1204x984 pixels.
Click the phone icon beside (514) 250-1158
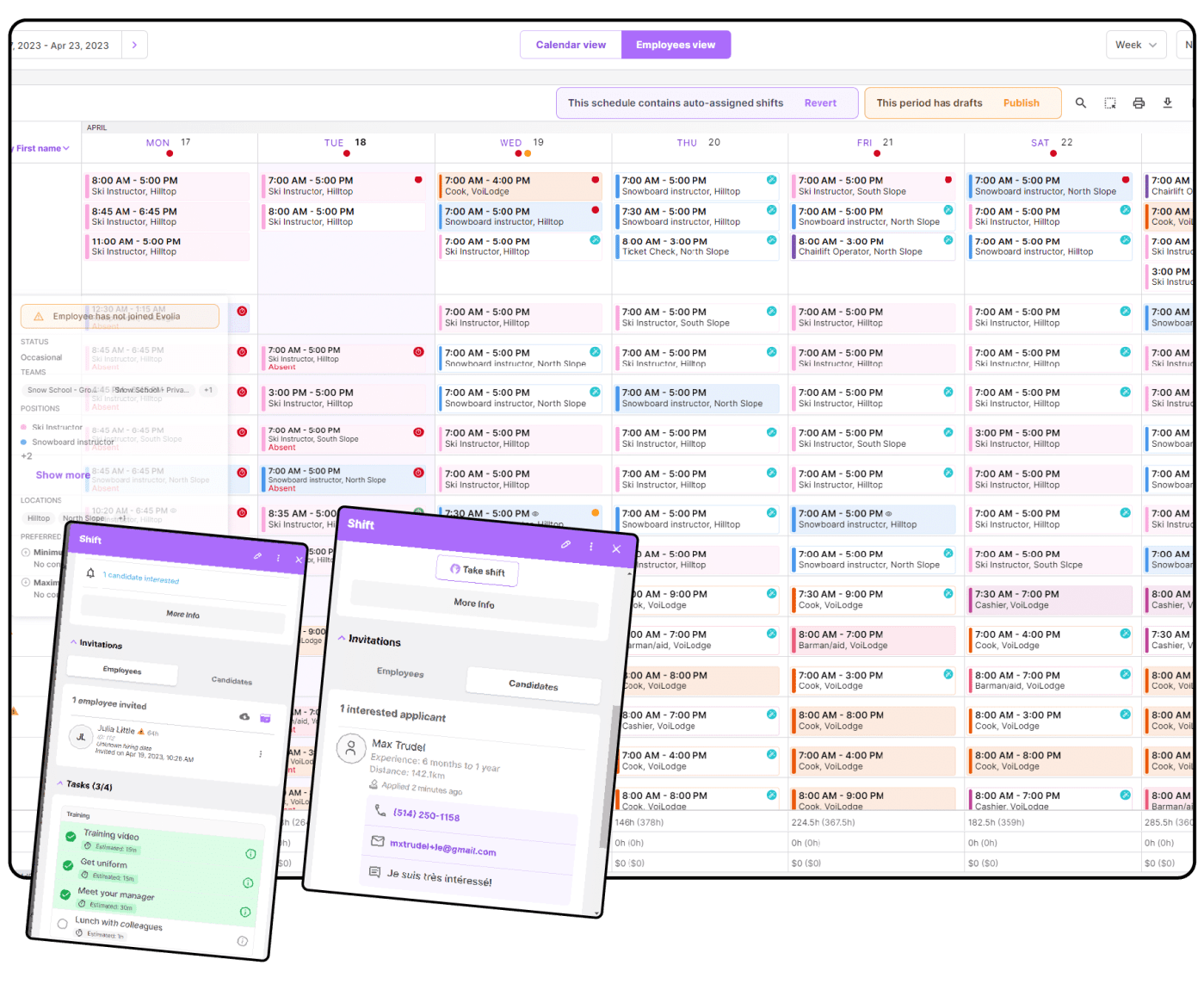(x=380, y=810)
